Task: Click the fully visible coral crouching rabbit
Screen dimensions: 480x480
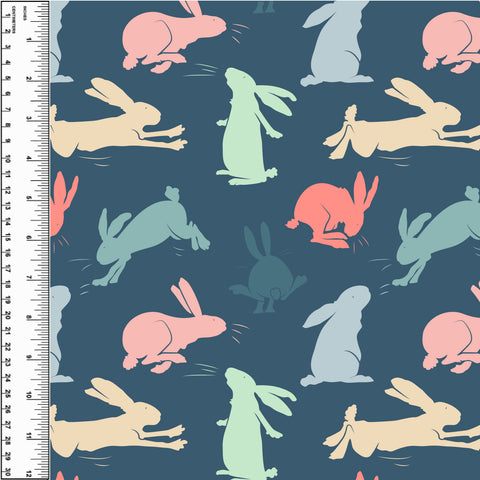Action: [333, 210]
